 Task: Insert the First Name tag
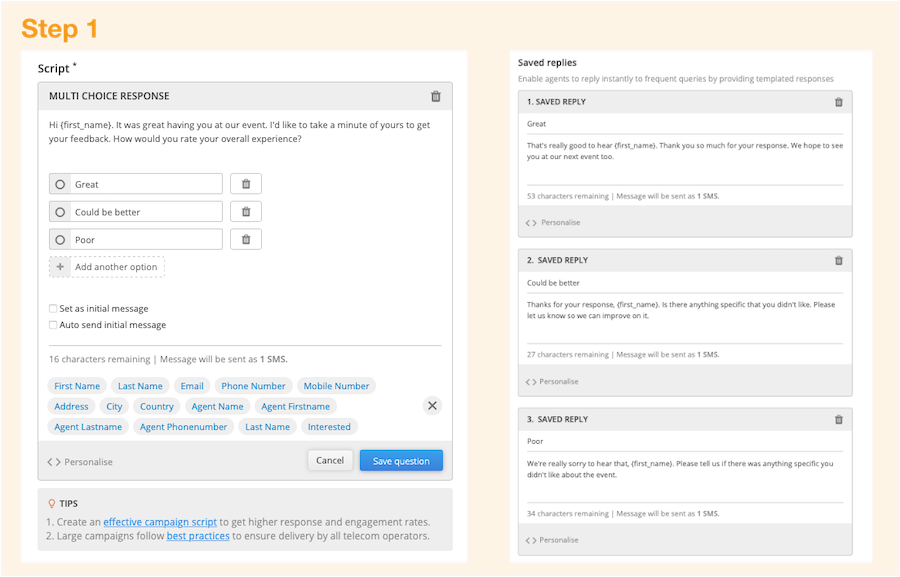[x=77, y=386]
